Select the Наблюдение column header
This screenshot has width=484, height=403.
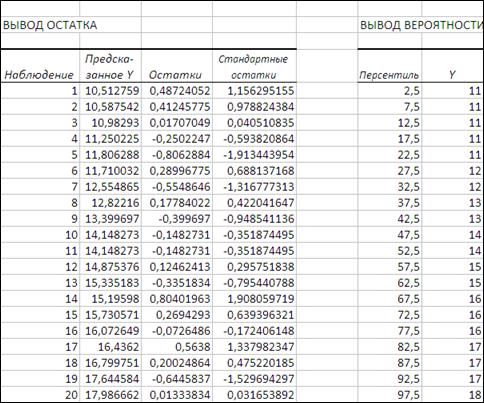point(39,75)
